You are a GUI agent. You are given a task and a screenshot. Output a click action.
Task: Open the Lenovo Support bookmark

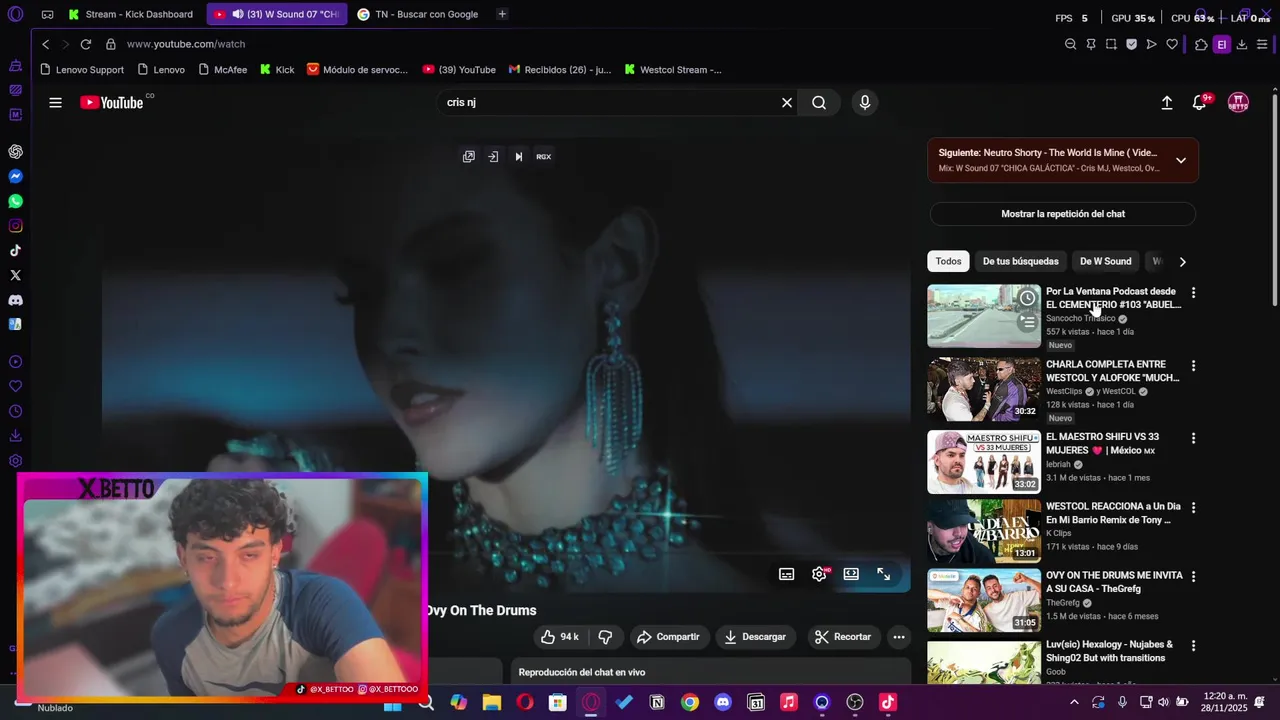82,70
